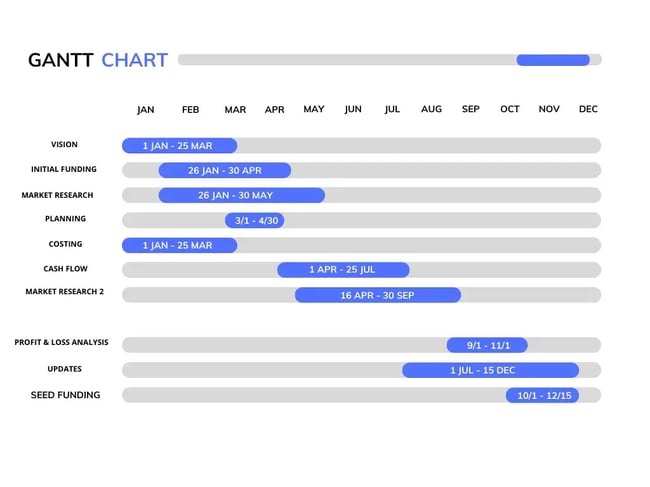Select the Initial Funding '26 JAN - 30 APR' bar
Image resolution: width=650 pixels, height=487 pixels.
pyautogui.click(x=224, y=170)
